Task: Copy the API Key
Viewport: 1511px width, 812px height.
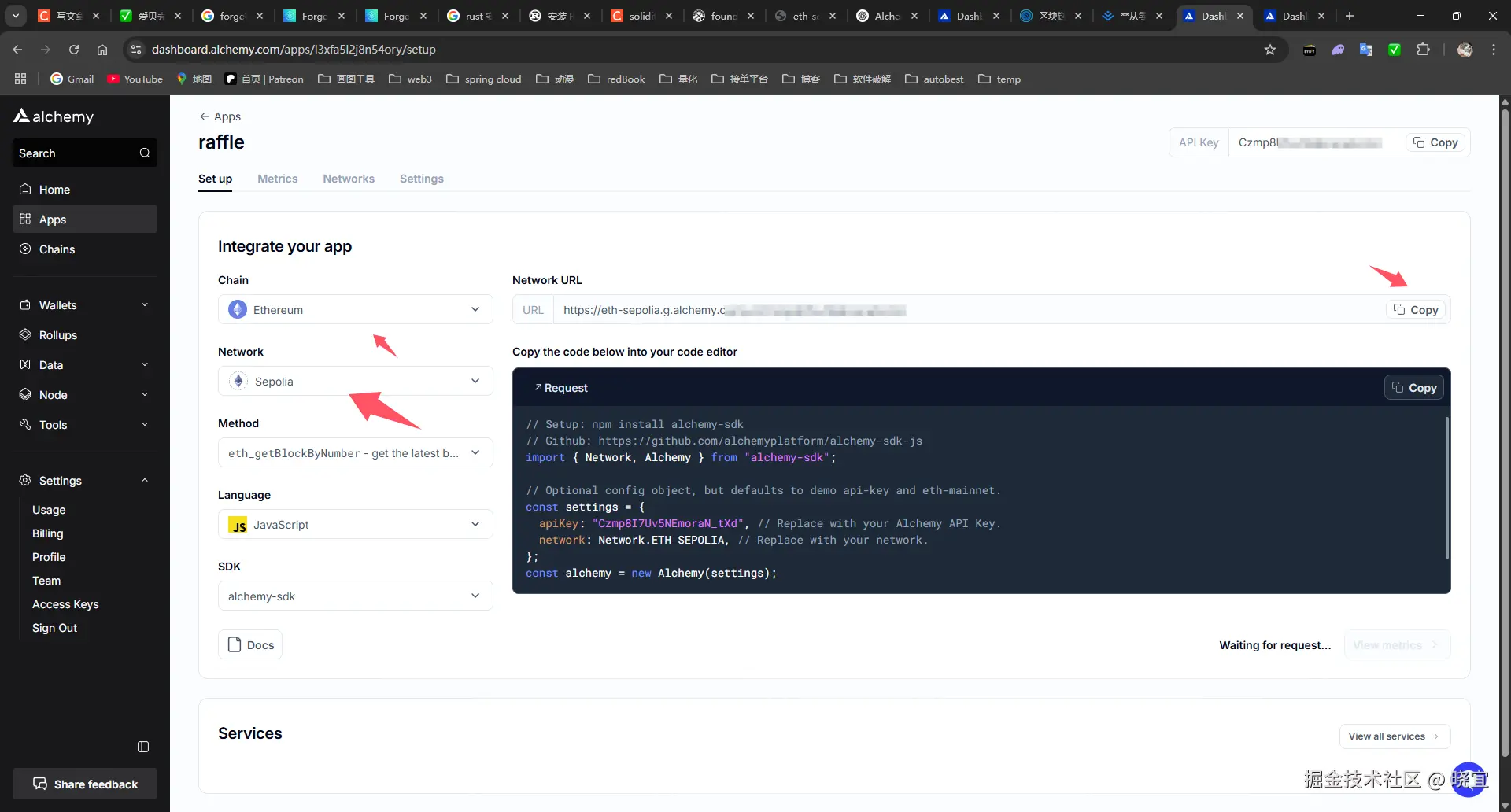Action: point(1435,142)
